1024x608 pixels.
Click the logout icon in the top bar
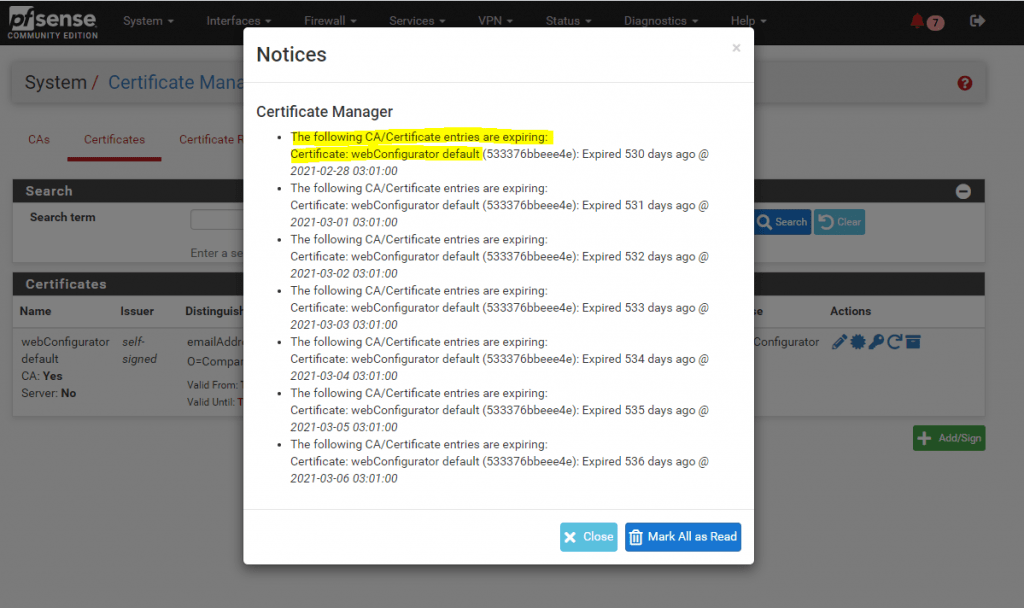pos(977,21)
